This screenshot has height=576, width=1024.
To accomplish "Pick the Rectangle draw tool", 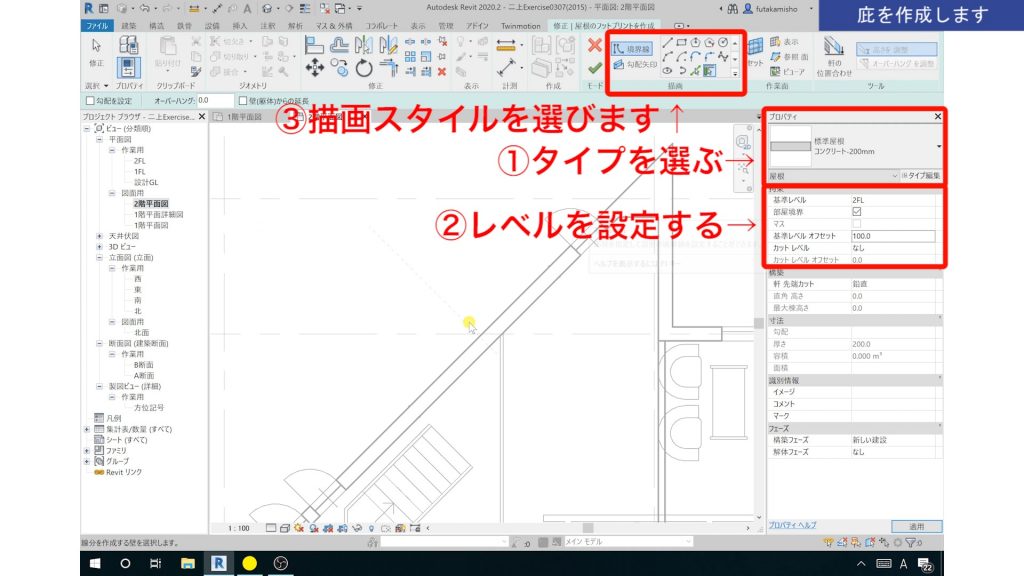I will tap(683, 42).
